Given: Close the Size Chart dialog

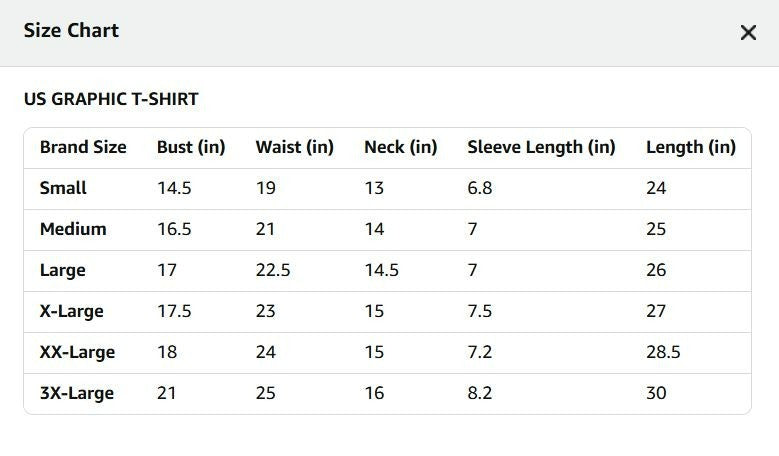Looking at the screenshot, I should click(748, 33).
